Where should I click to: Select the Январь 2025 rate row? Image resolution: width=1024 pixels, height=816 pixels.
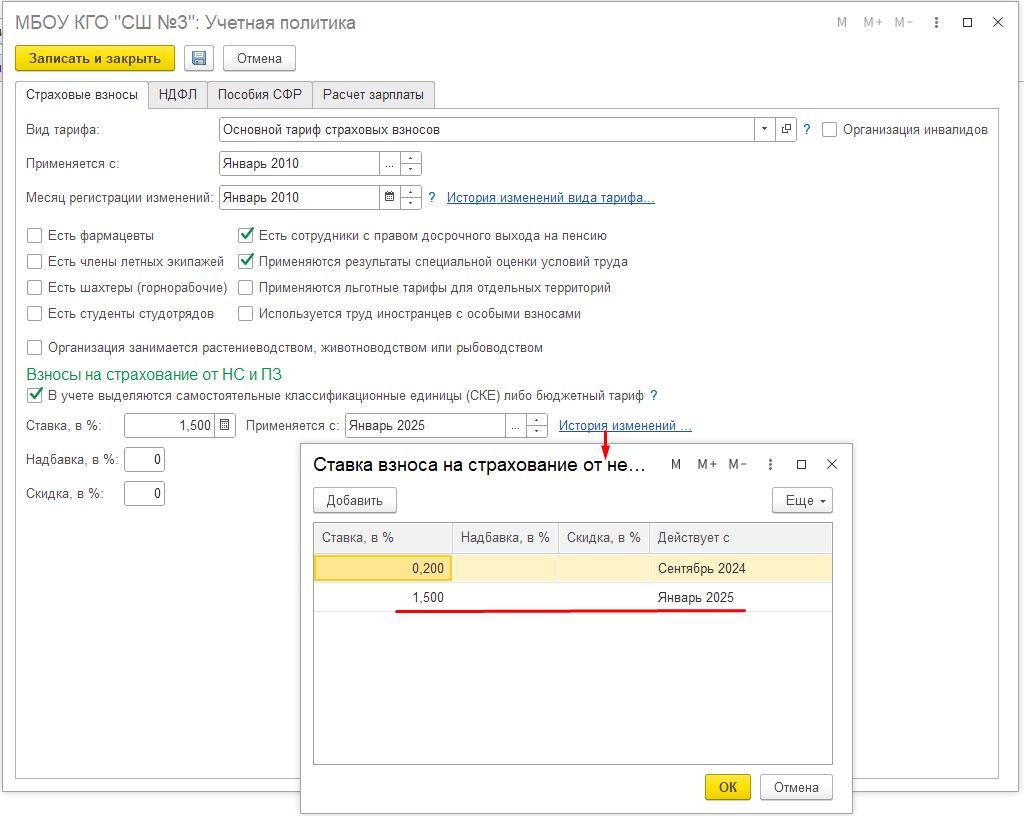572,598
